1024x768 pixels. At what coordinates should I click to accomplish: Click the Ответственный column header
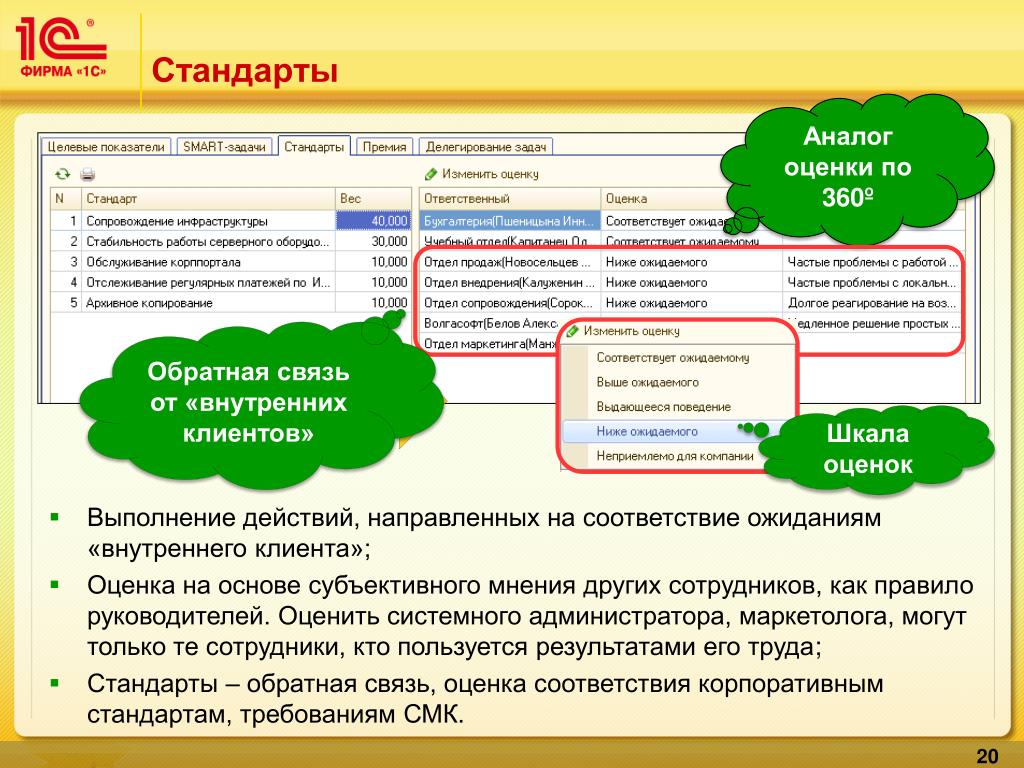pos(509,199)
